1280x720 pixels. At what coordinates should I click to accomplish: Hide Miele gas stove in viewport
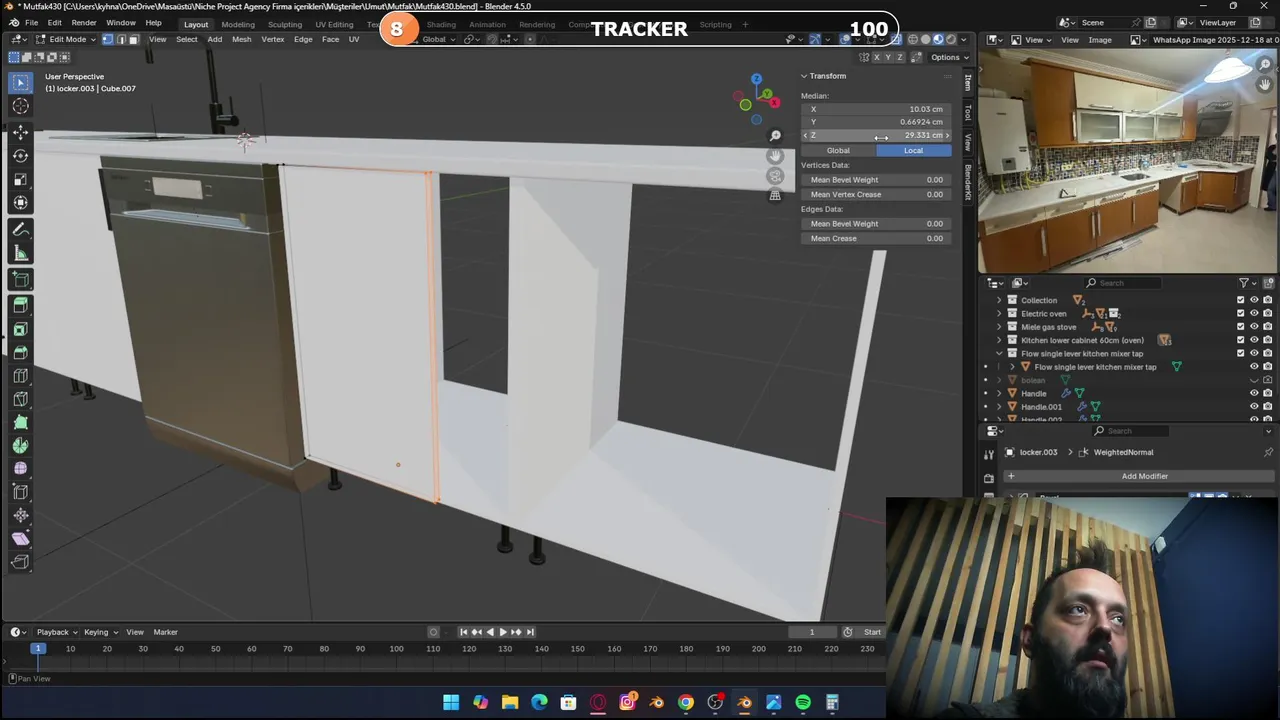pos(1254,327)
